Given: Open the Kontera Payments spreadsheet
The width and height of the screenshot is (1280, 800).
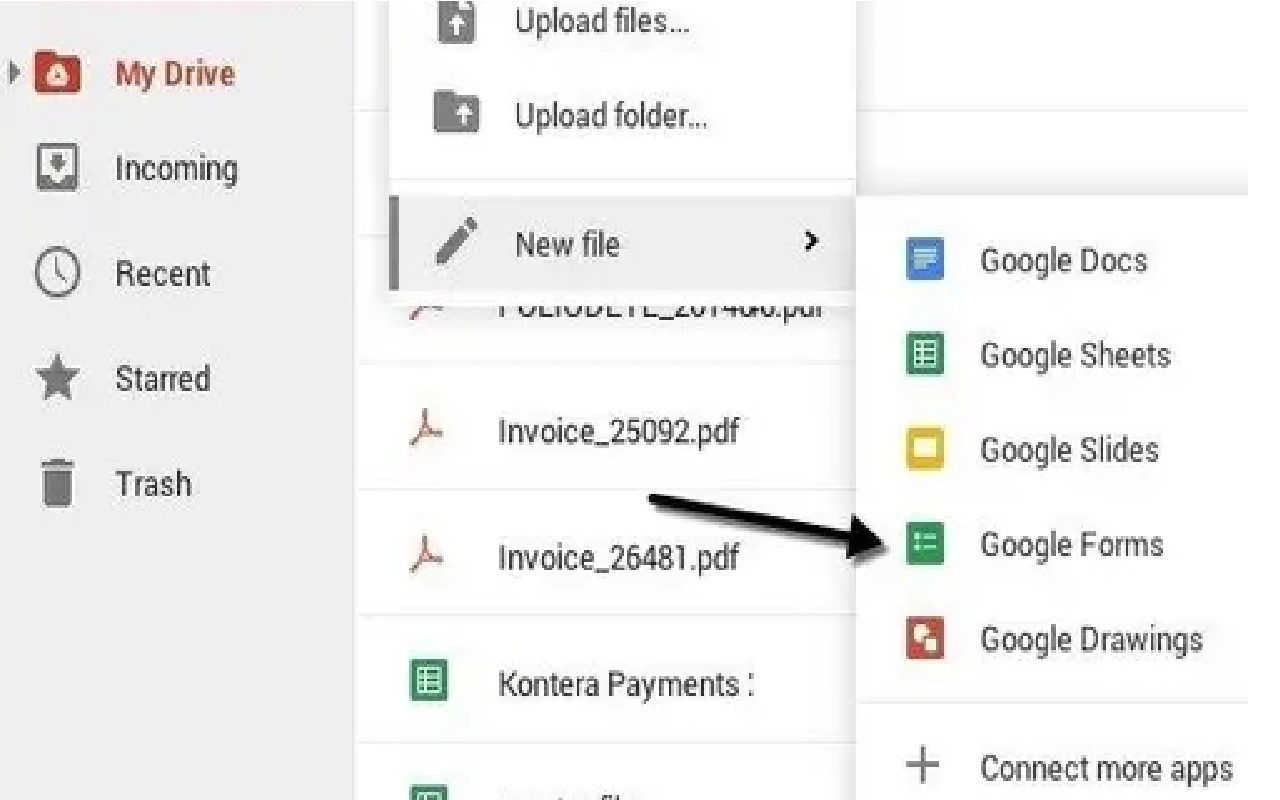Looking at the screenshot, I should click(x=625, y=685).
